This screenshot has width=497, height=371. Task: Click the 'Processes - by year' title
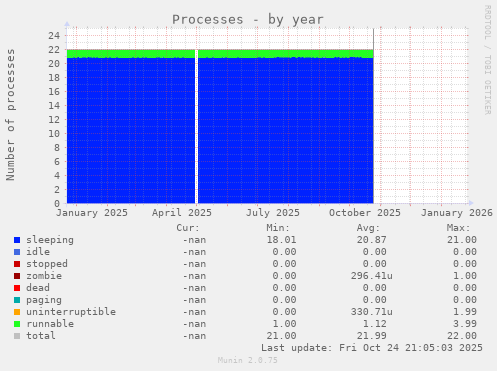248,20
